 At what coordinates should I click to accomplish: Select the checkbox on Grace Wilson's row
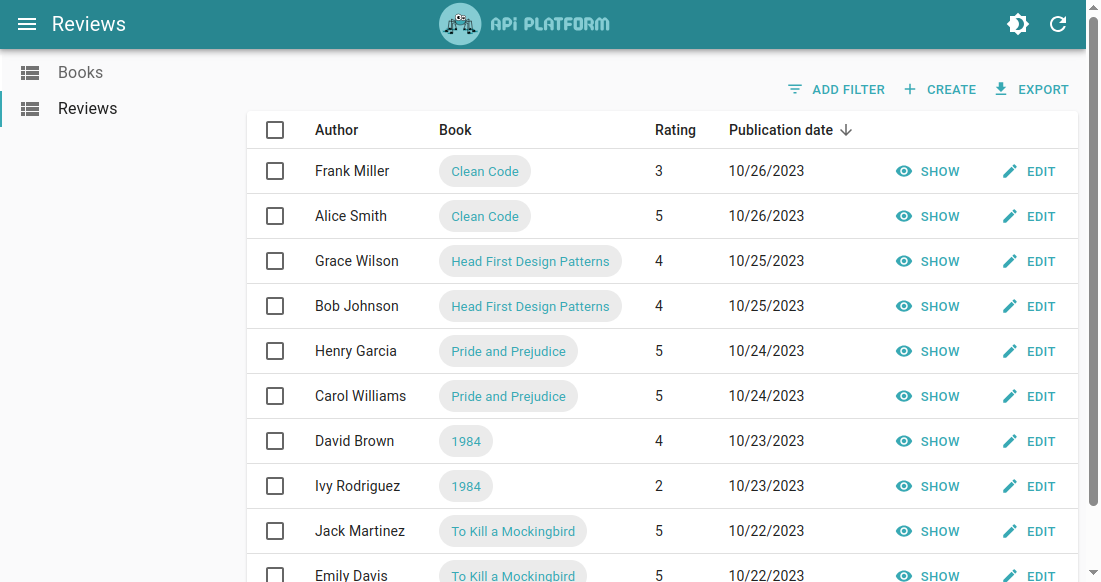275,261
